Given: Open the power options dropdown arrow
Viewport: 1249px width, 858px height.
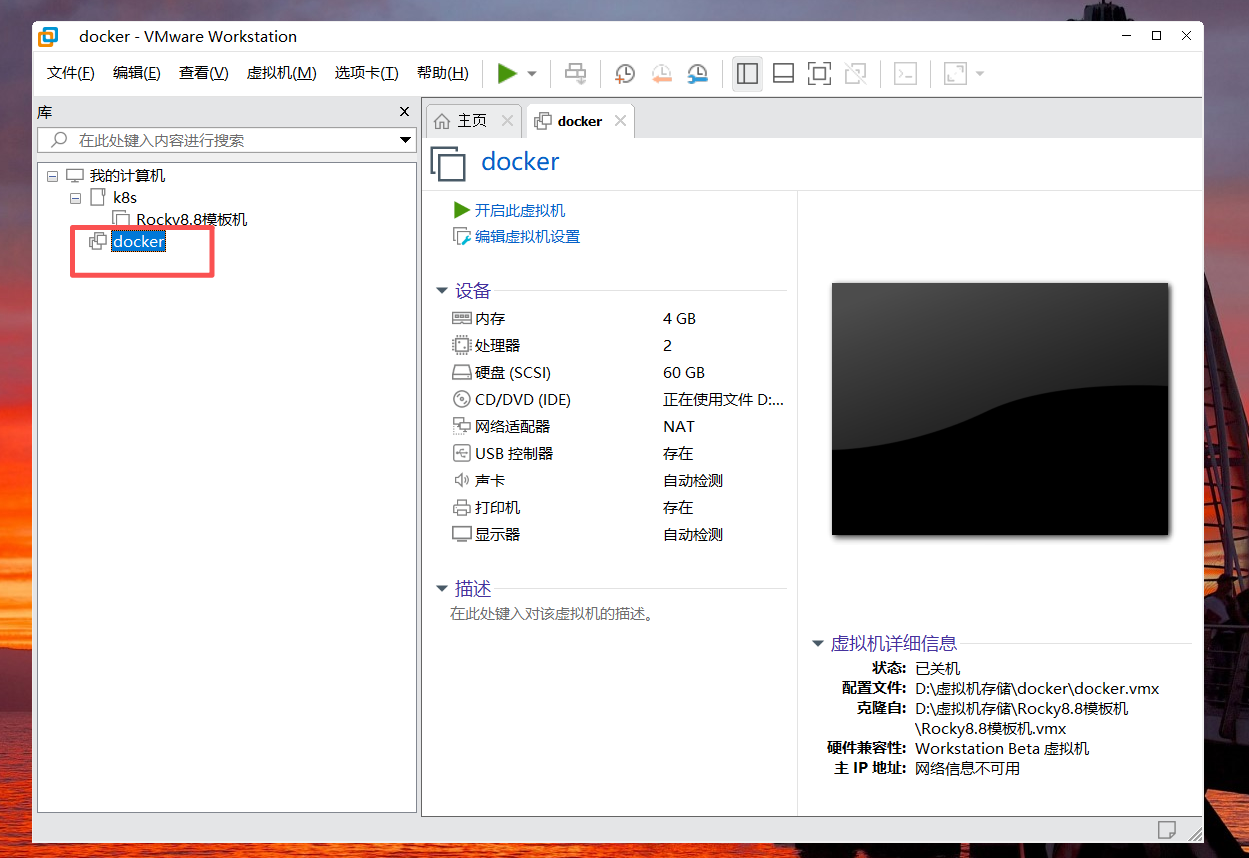Looking at the screenshot, I should tap(532, 74).
